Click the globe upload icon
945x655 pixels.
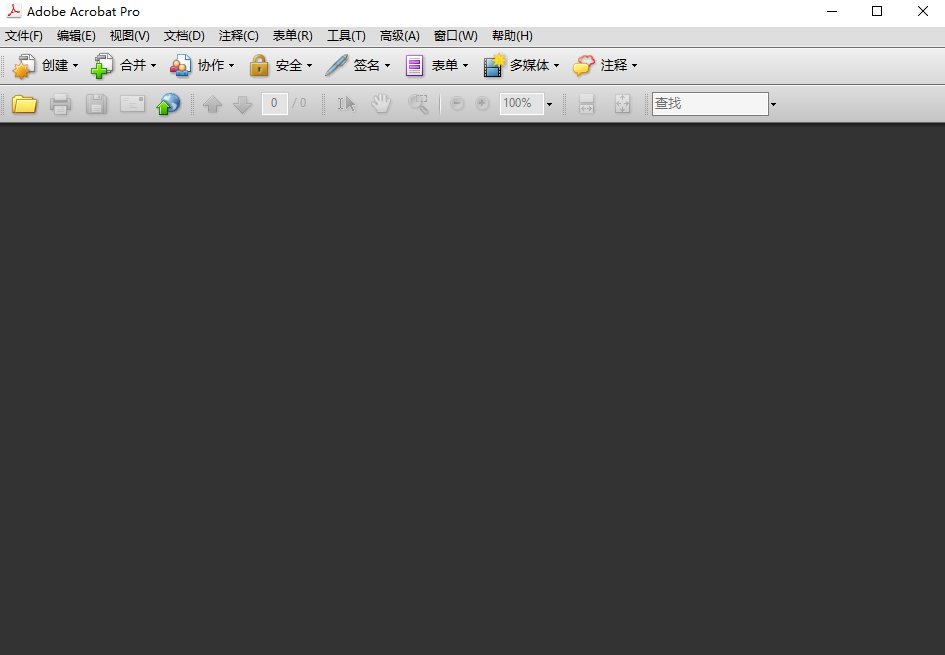coord(167,104)
